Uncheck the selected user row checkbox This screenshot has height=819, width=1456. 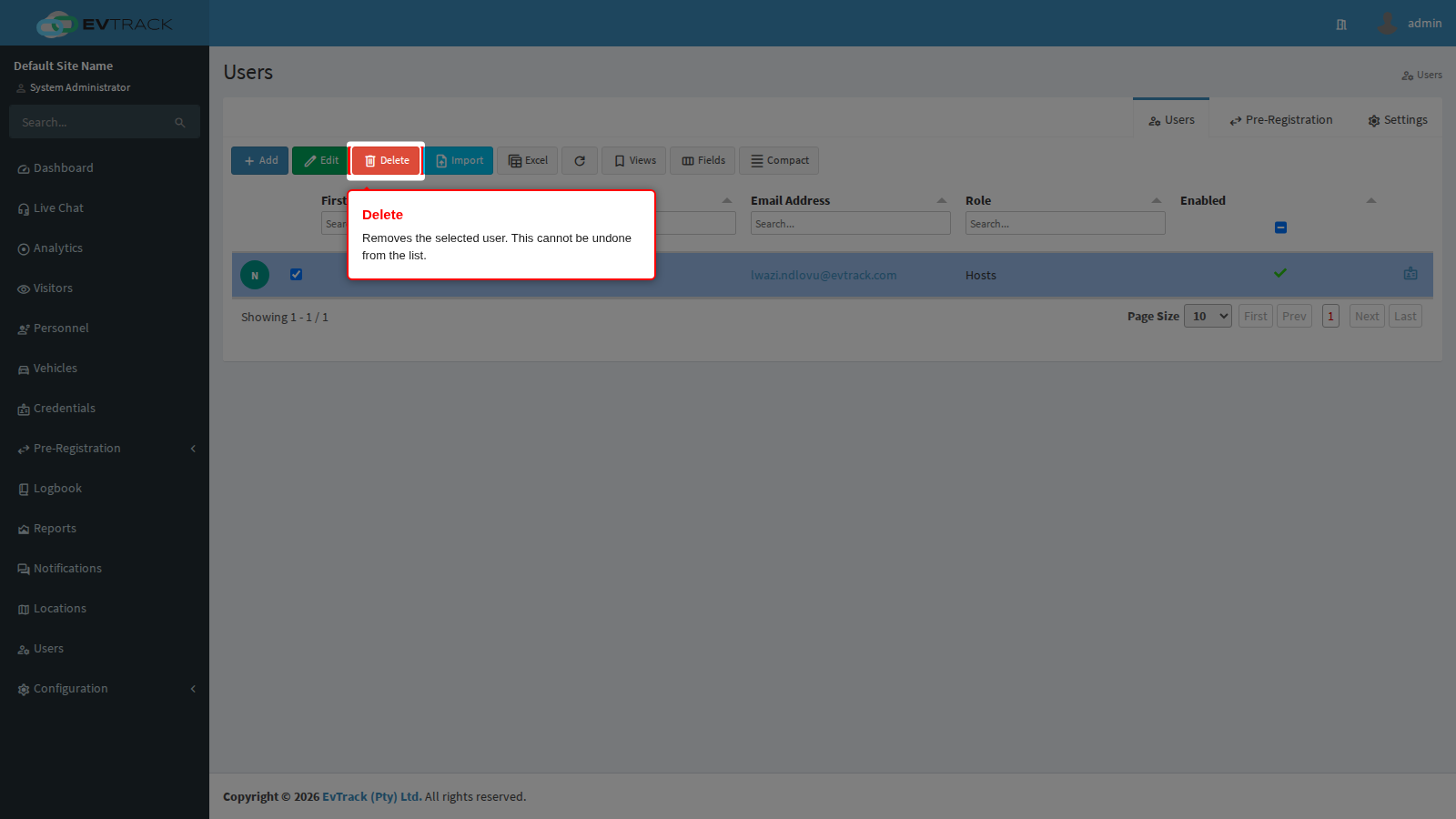[x=296, y=274]
